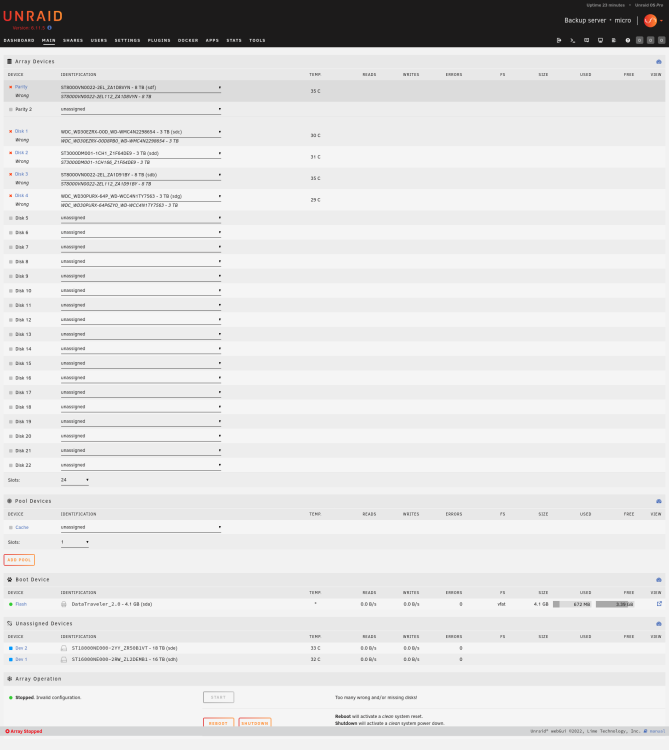Image resolution: width=669 pixels, height=750 pixels.
Task: Open the Users menu
Action: (99, 41)
